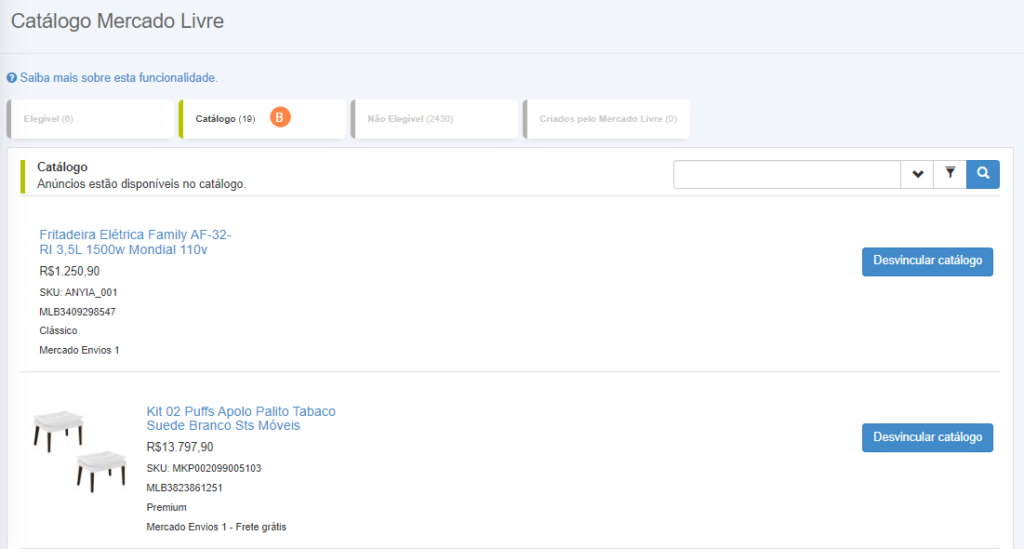The image size is (1024, 549).
Task: Select listing ID MLB3823861251
Action: click(x=184, y=488)
